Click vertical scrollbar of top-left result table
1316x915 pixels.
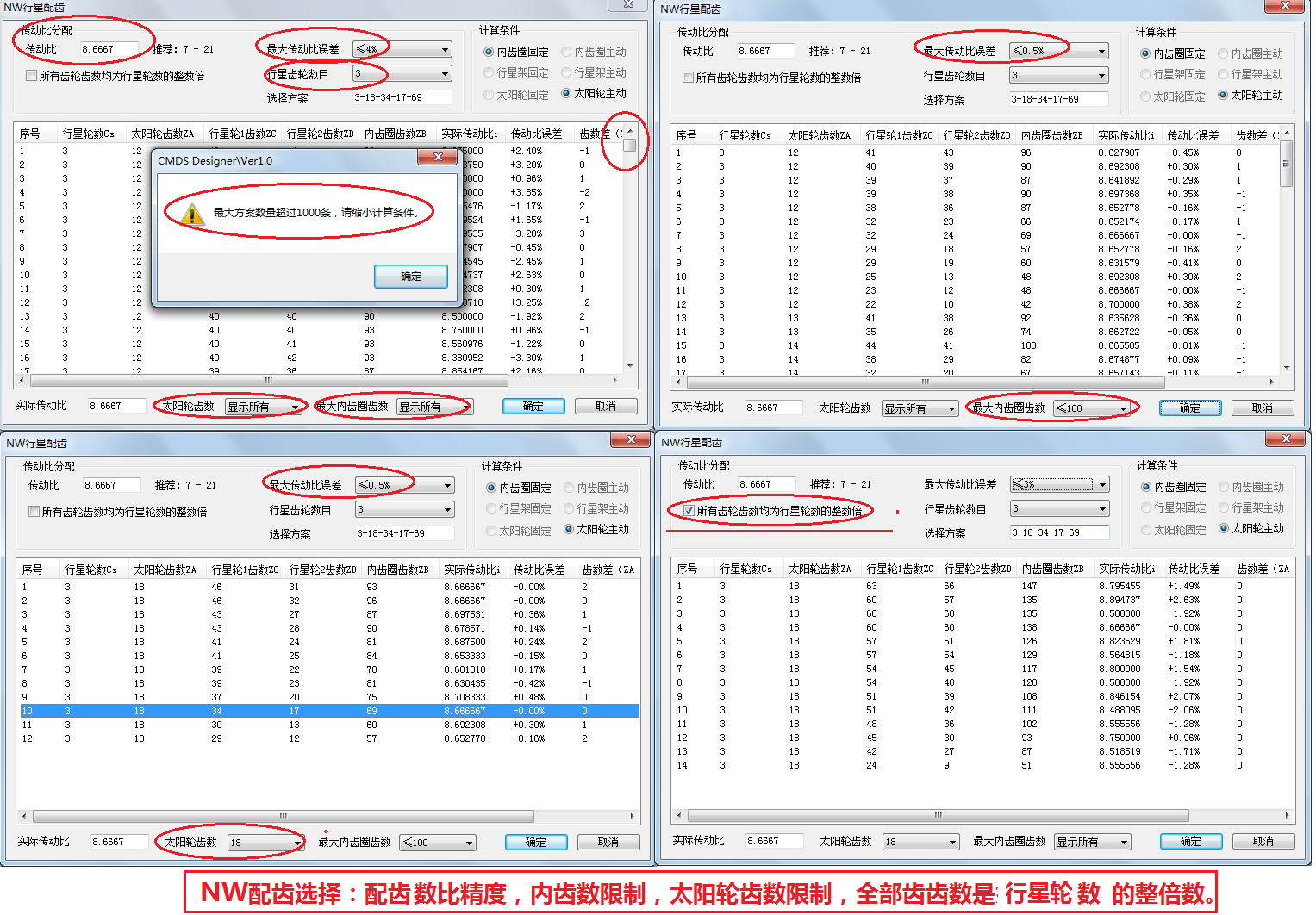[630, 248]
